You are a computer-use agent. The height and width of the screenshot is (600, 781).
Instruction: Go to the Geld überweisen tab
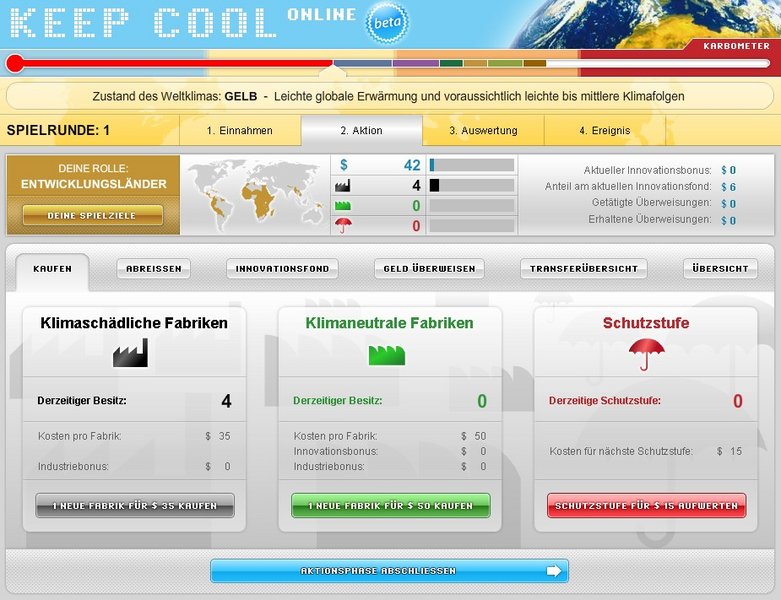[429, 269]
